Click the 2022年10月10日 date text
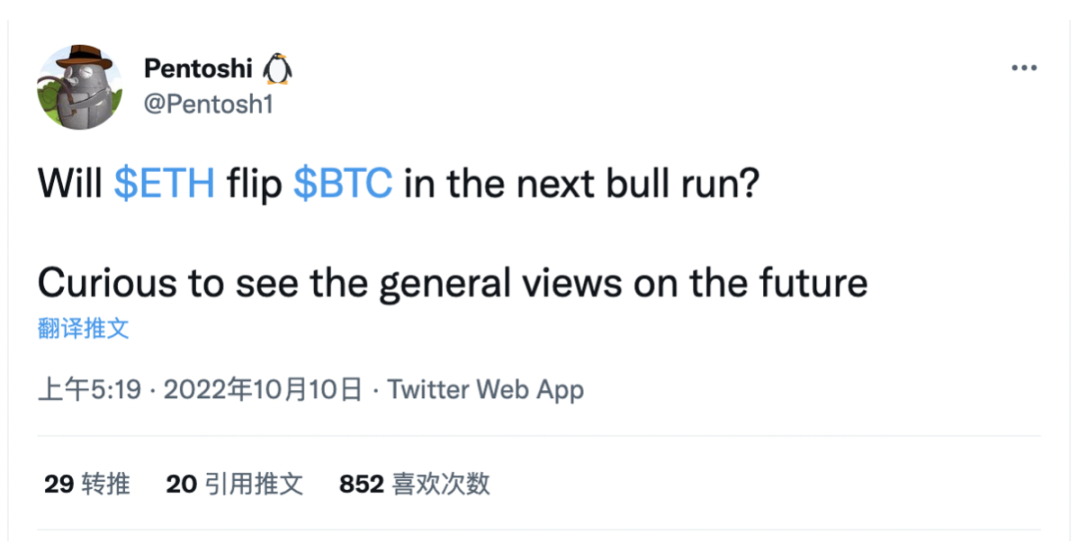 click(x=263, y=389)
